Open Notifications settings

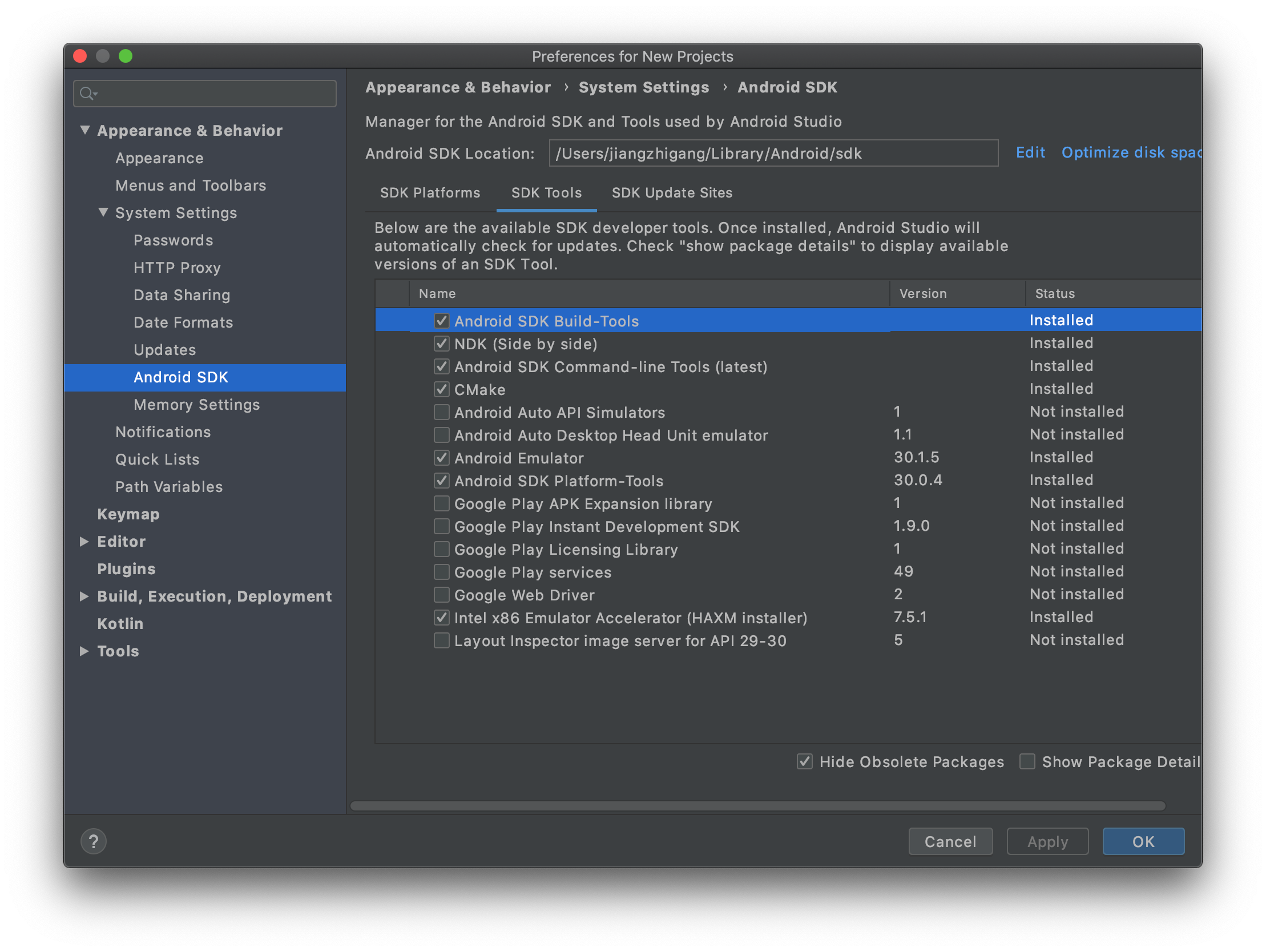(163, 432)
